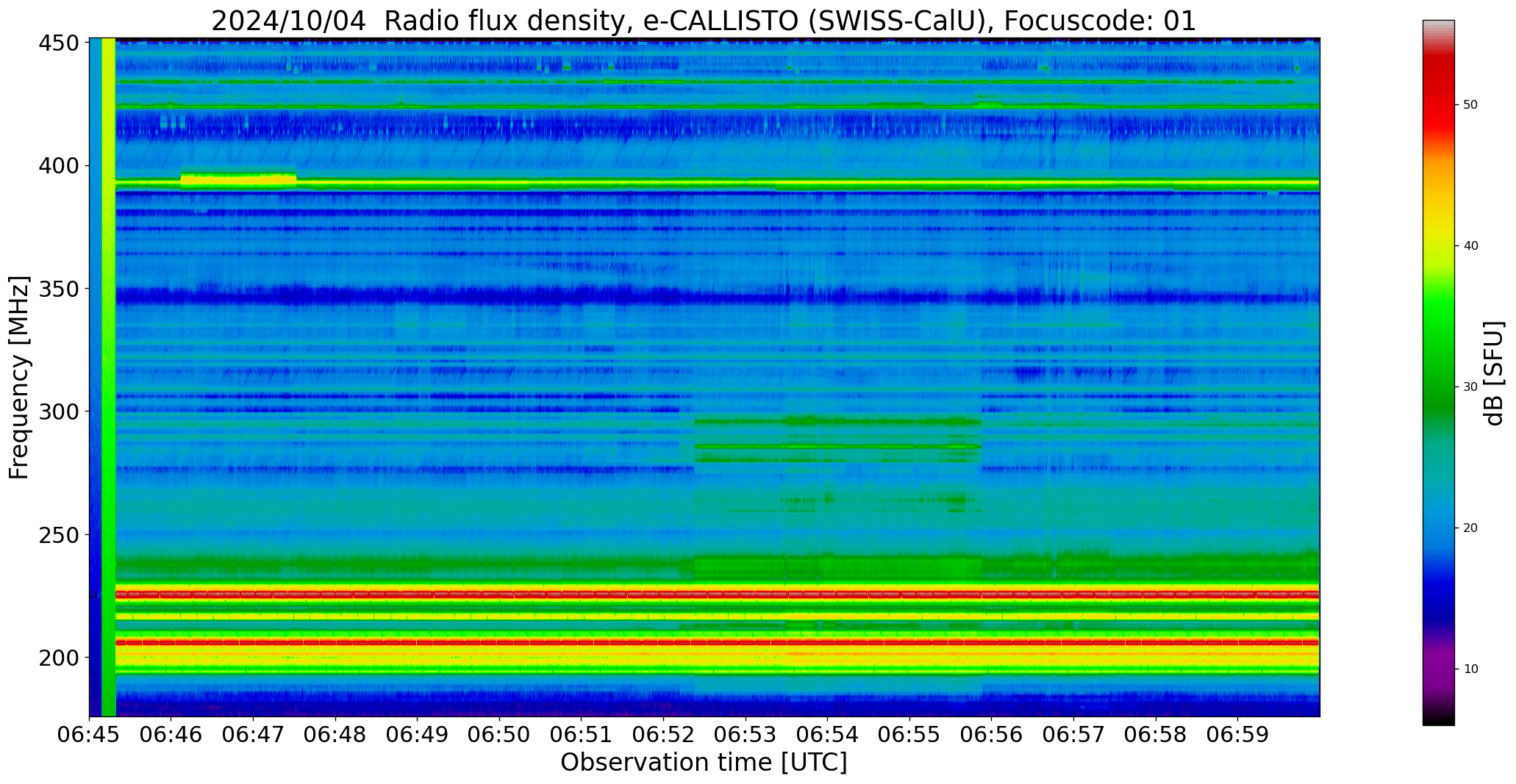
Task: Click the colorbar tick label 30
Action: (1470, 387)
